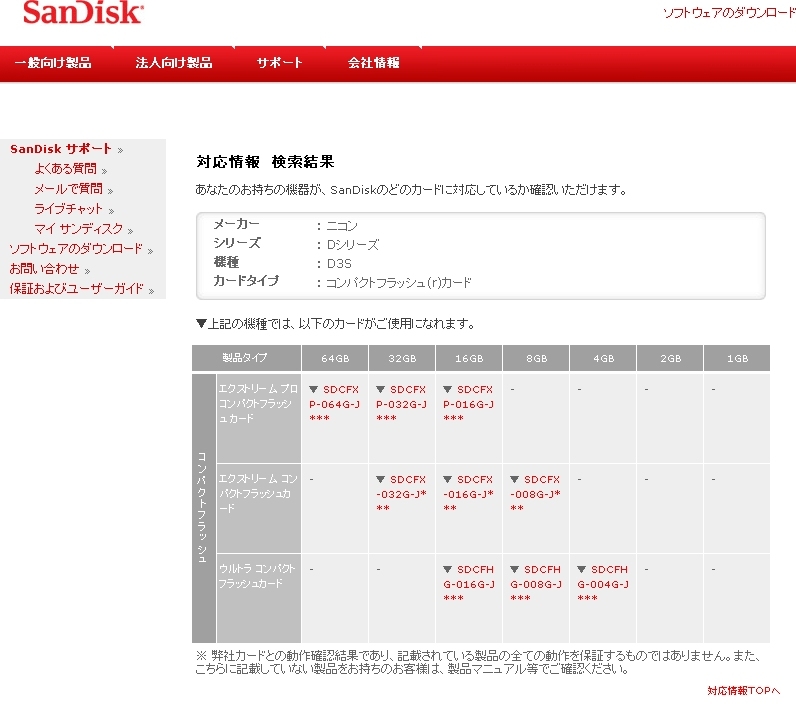
Task: Start ライブチャット from sidebar
Action: [x=69, y=209]
